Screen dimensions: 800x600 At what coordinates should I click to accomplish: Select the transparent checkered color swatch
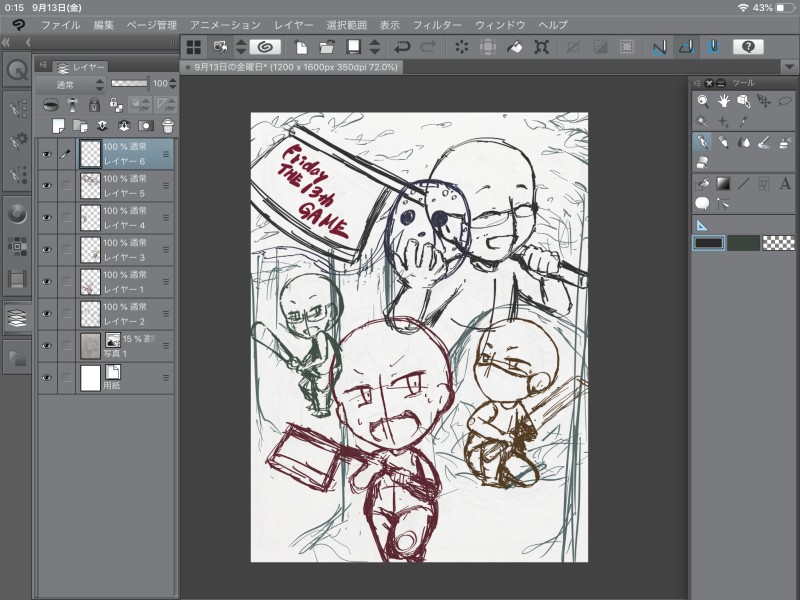778,243
